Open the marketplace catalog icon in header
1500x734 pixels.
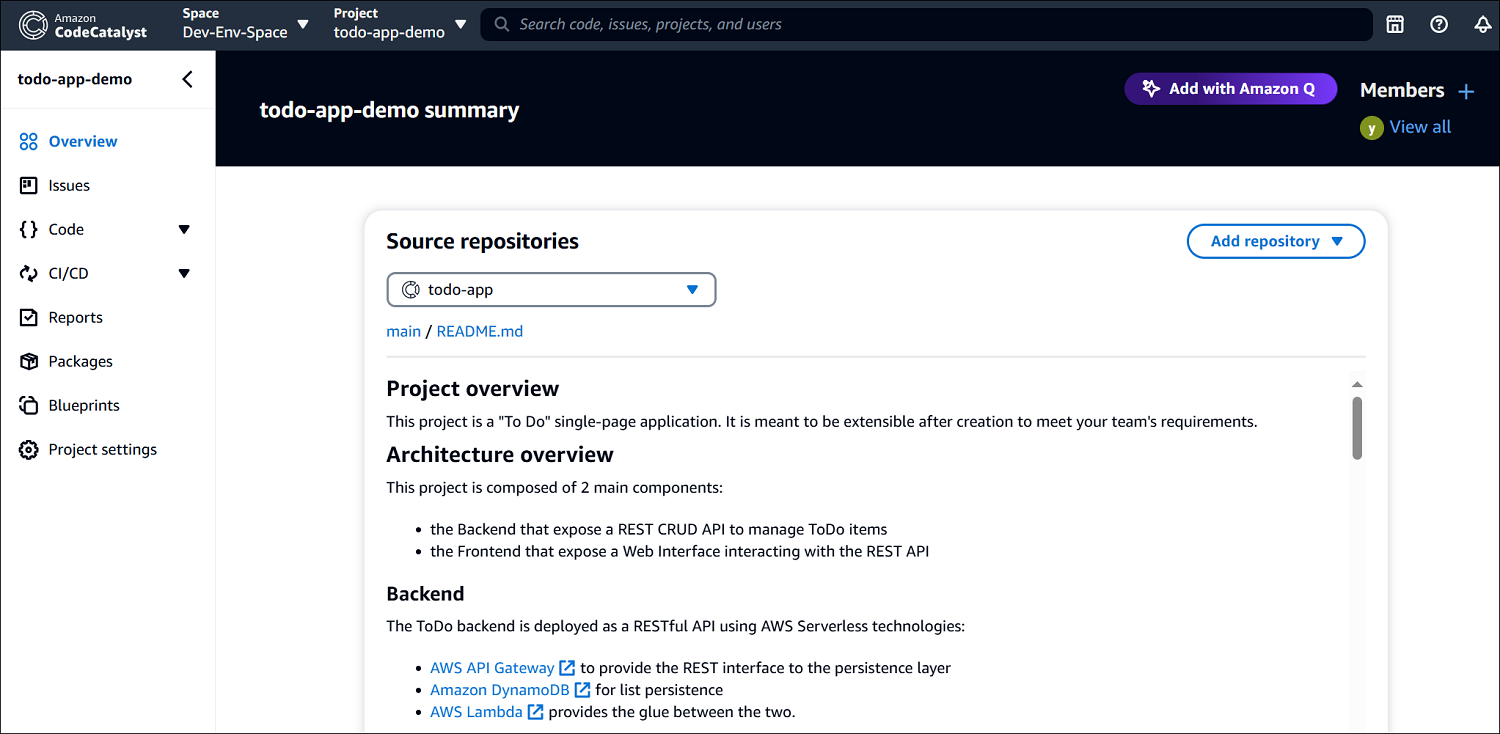pyautogui.click(x=1395, y=25)
